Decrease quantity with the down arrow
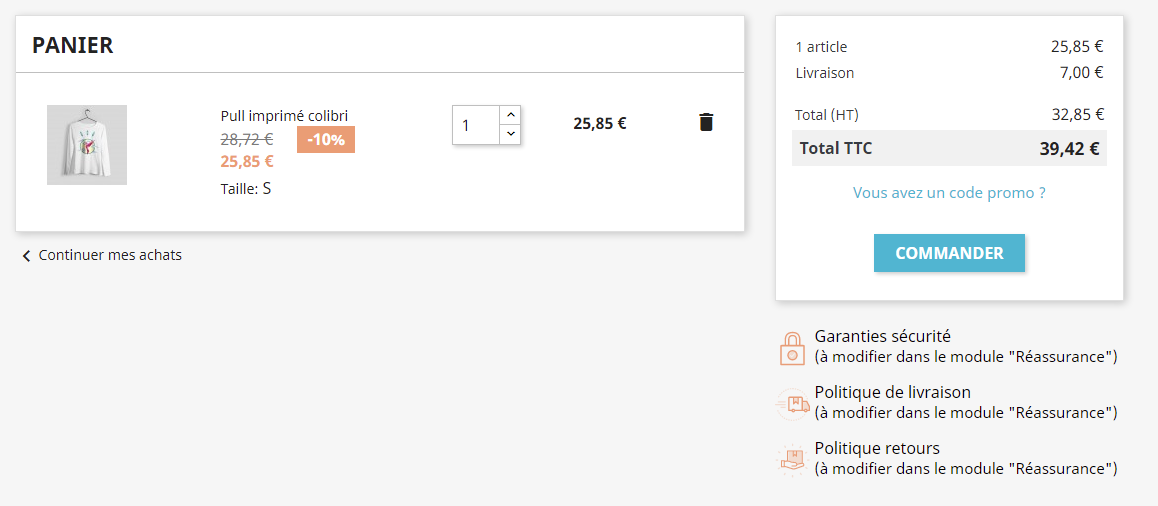This screenshot has width=1158, height=506. click(510, 134)
